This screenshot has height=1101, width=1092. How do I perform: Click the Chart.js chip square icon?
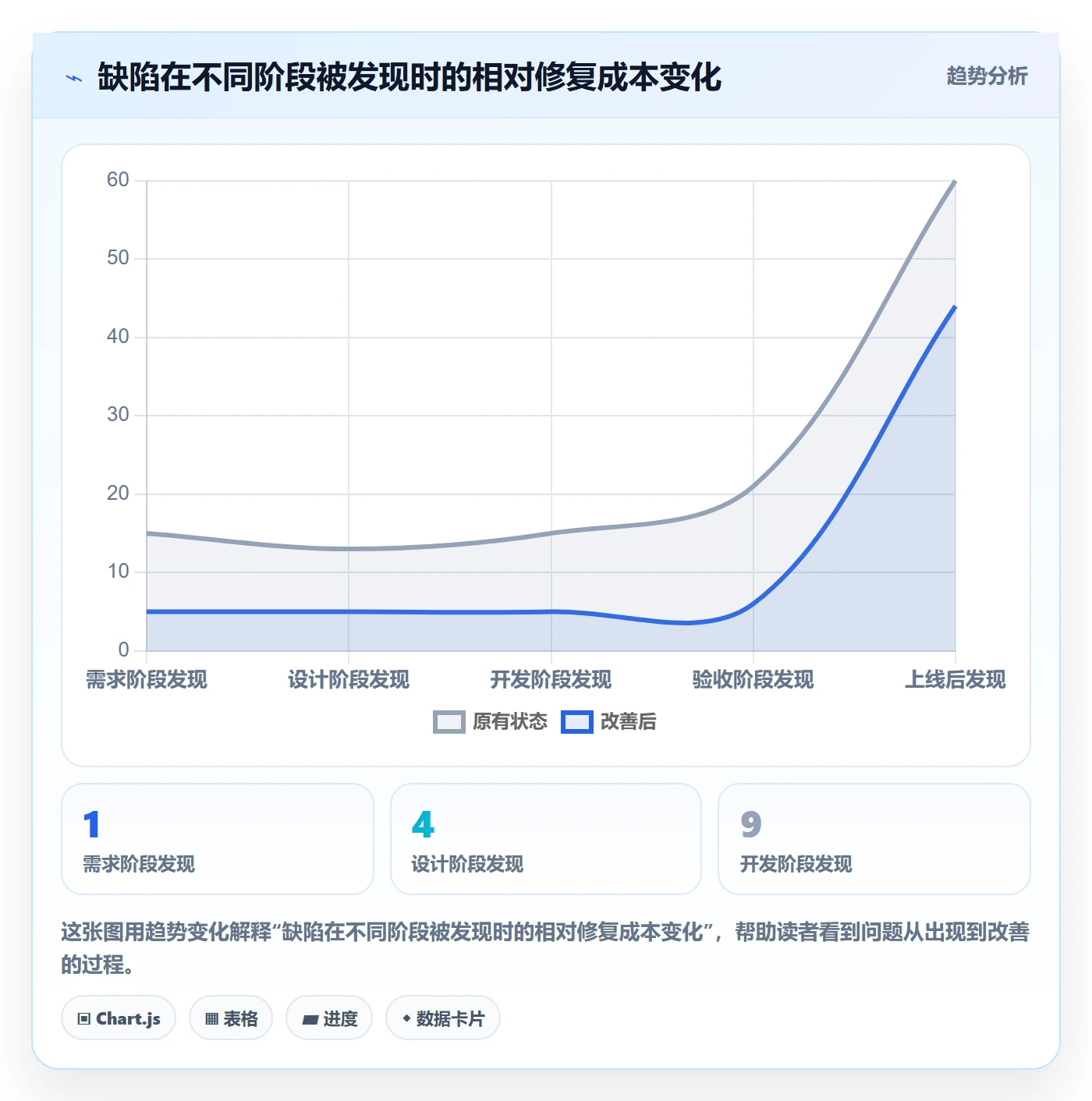pyautogui.click(x=84, y=1019)
